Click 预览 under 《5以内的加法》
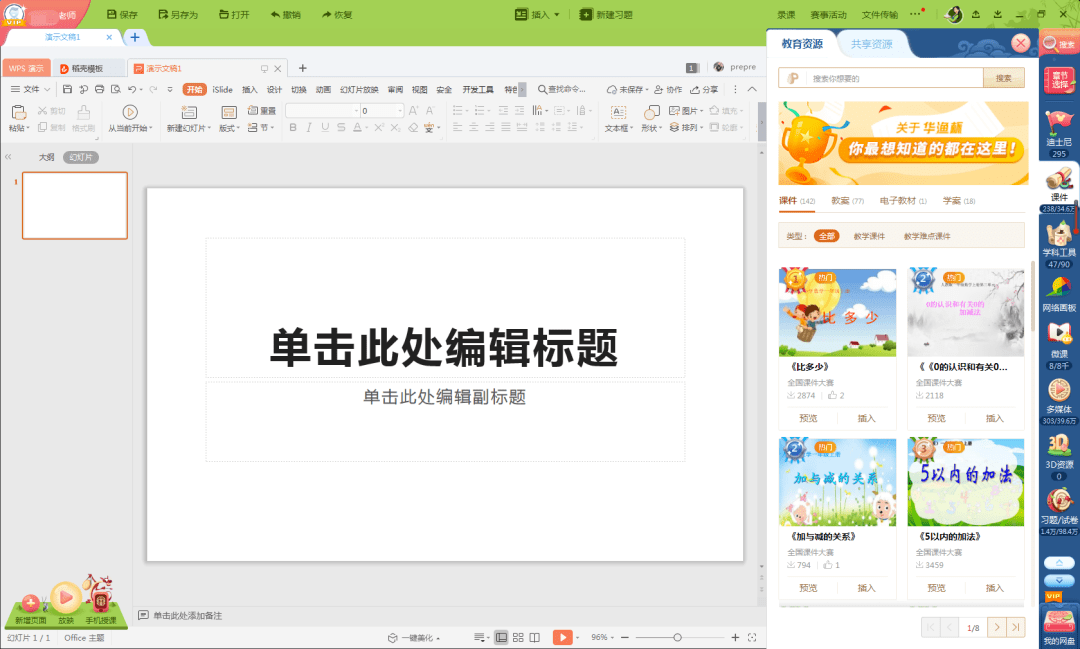The height and width of the screenshot is (649, 1080). tap(936, 587)
